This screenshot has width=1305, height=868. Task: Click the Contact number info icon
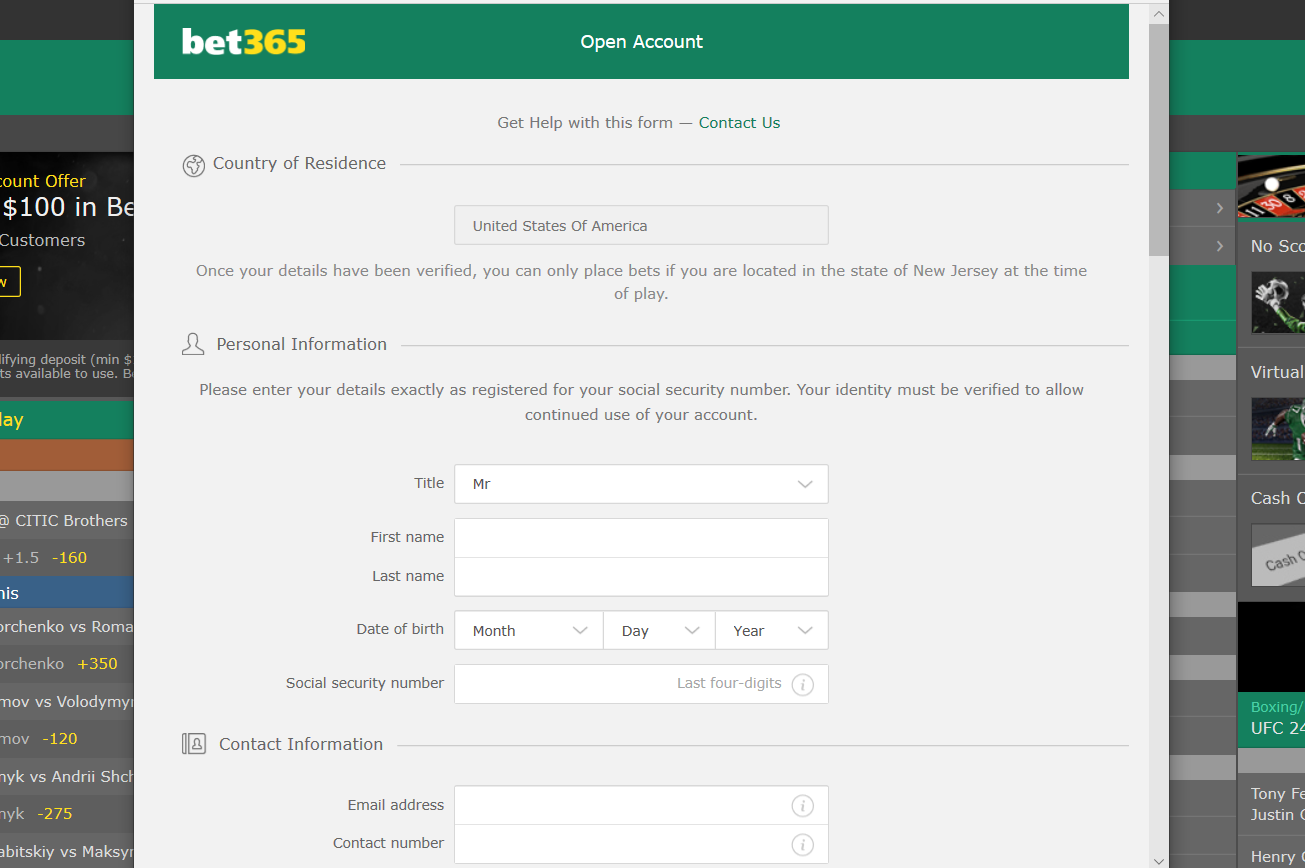[802, 845]
